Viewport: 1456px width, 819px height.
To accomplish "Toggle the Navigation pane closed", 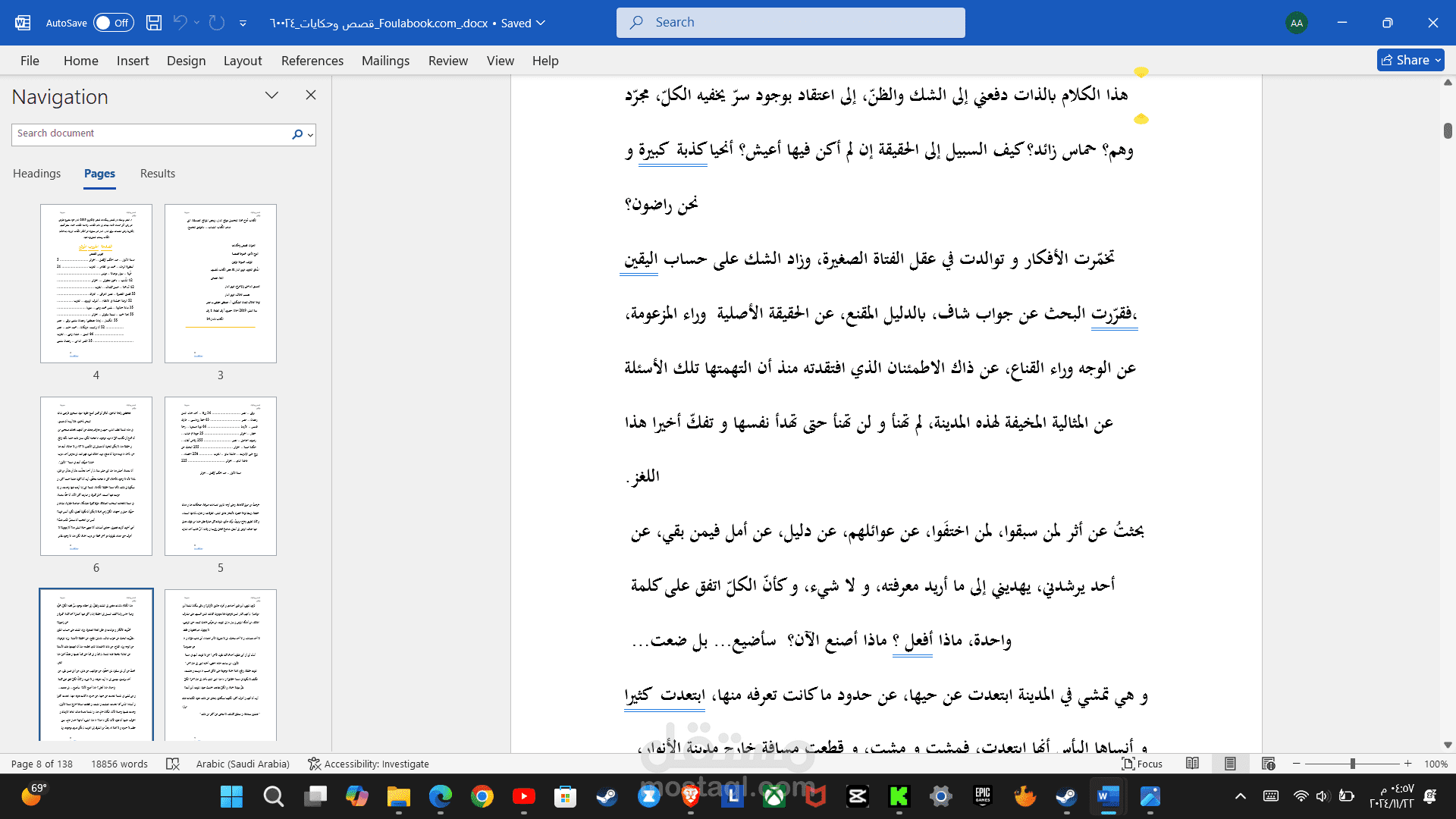I will [x=311, y=94].
